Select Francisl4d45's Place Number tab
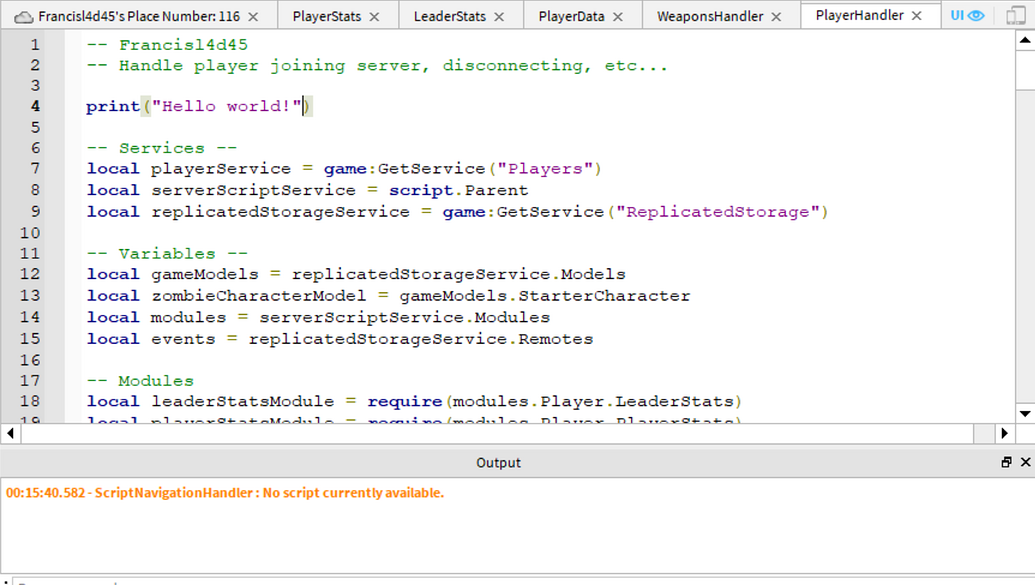Image resolution: width=1035 pixels, height=585 pixels. click(139, 17)
